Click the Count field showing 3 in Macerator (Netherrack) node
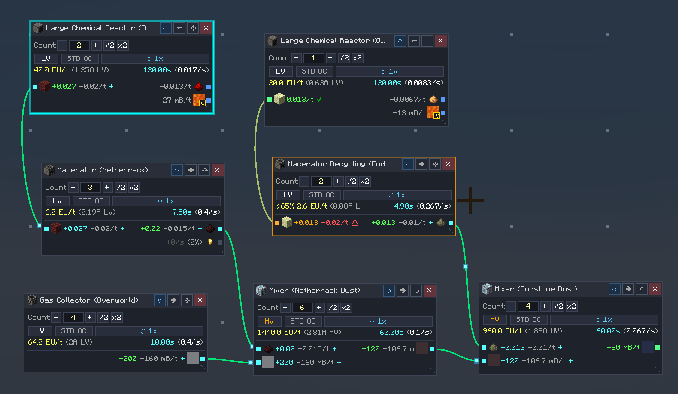The height and width of the screenshot is (394, 678). [90, 188]
